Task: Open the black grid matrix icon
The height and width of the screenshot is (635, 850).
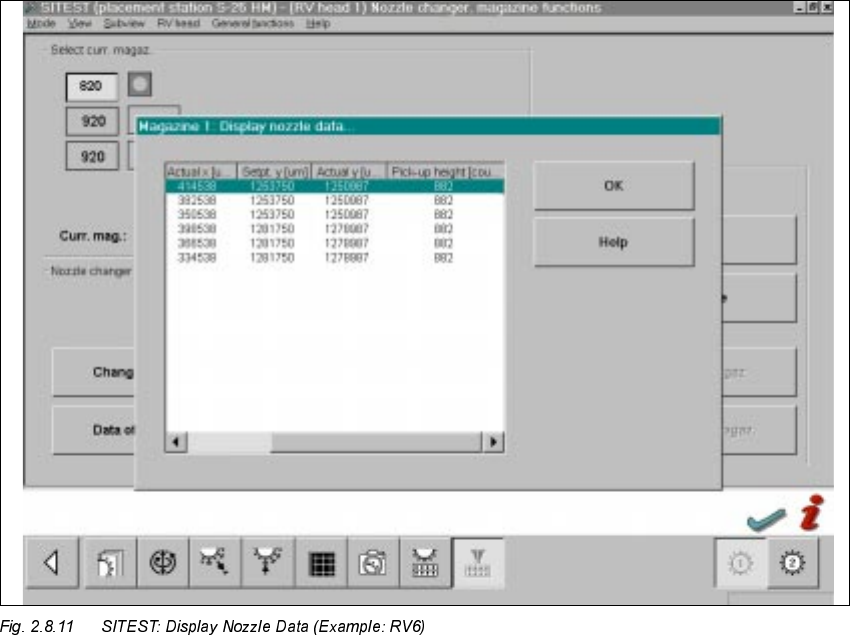Action: click(321, 563)
